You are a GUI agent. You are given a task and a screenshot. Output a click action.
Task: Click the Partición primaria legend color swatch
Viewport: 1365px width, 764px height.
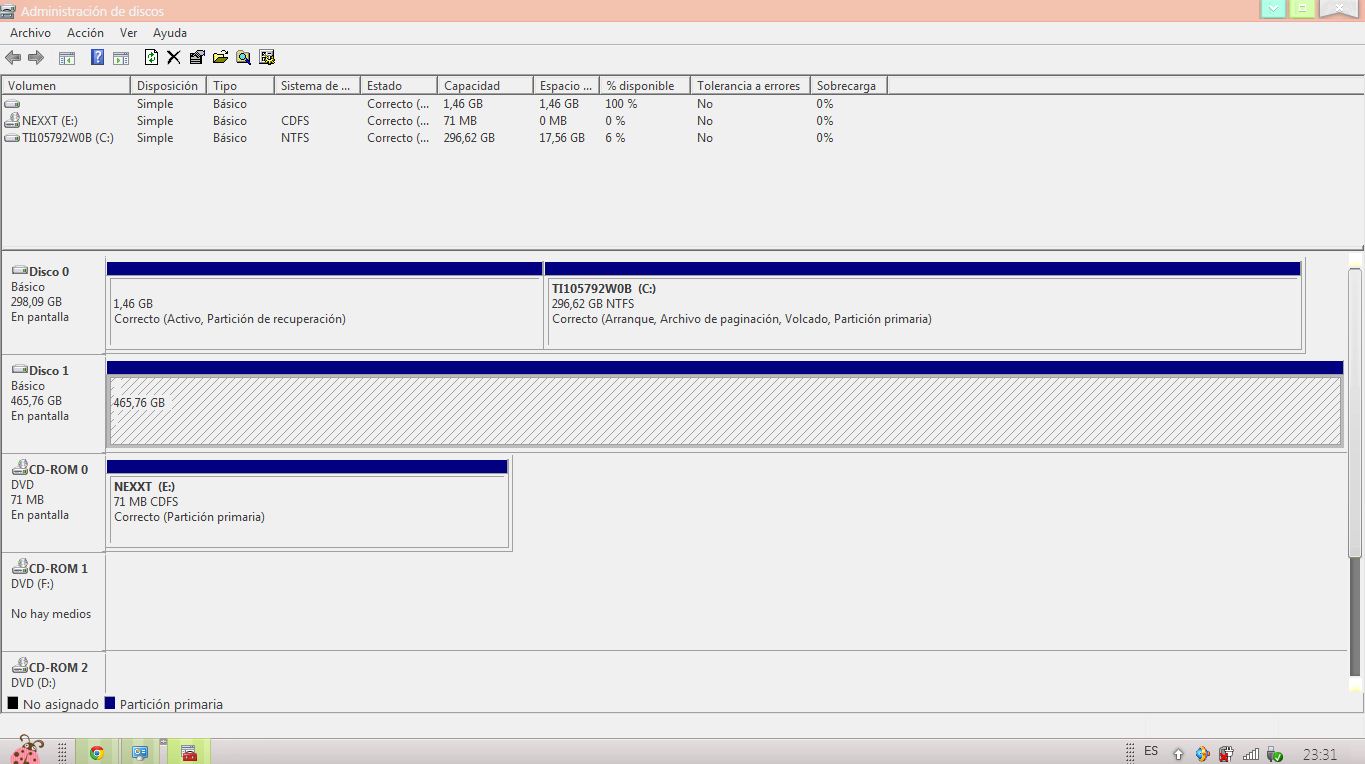110,704
